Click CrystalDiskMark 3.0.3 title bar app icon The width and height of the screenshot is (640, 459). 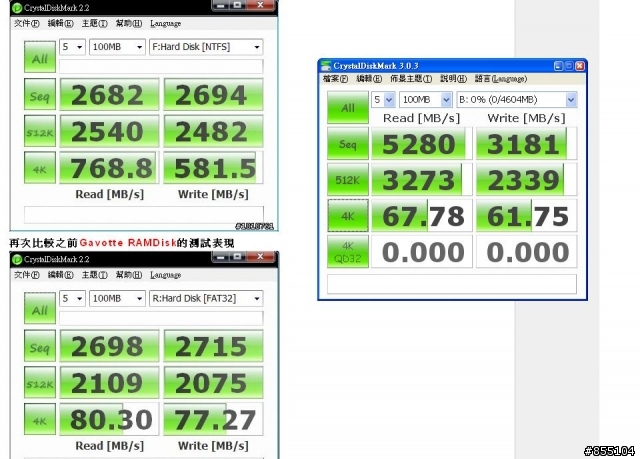tap(326, 66)
